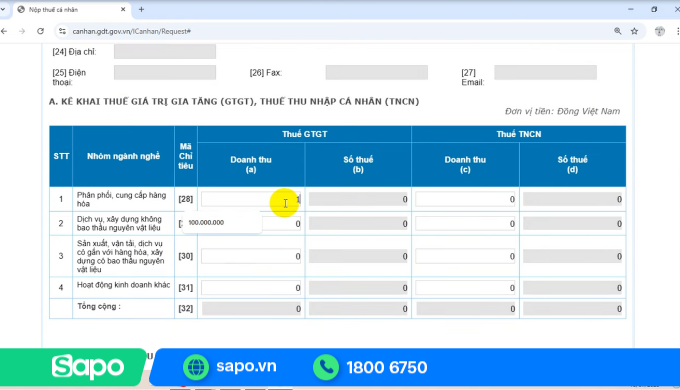Click the browser forward arrow
The height and width of the screenshot is (390, 680).
tap(22, 31)
